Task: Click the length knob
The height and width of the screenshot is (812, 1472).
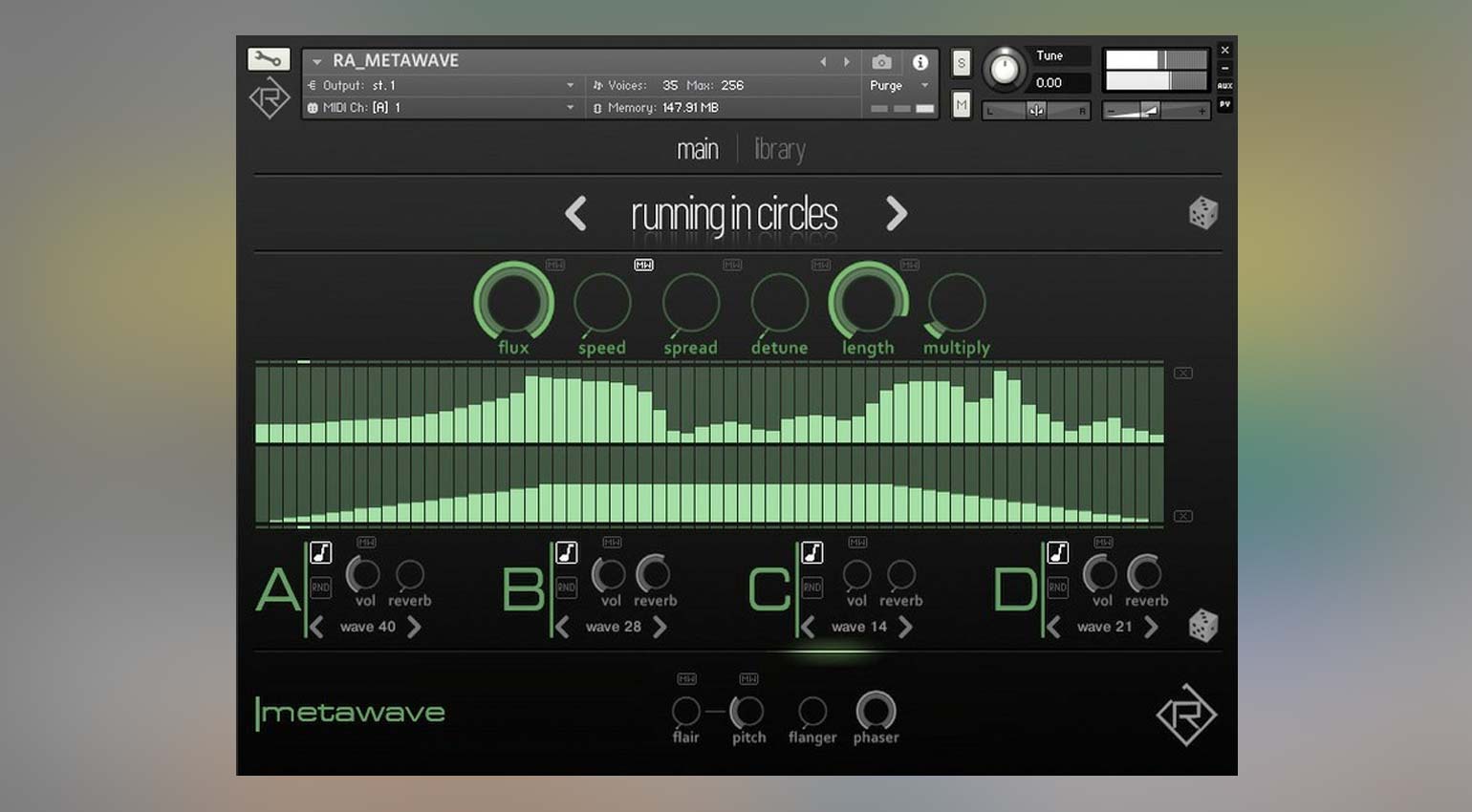Action: click(x=868, y=302)
